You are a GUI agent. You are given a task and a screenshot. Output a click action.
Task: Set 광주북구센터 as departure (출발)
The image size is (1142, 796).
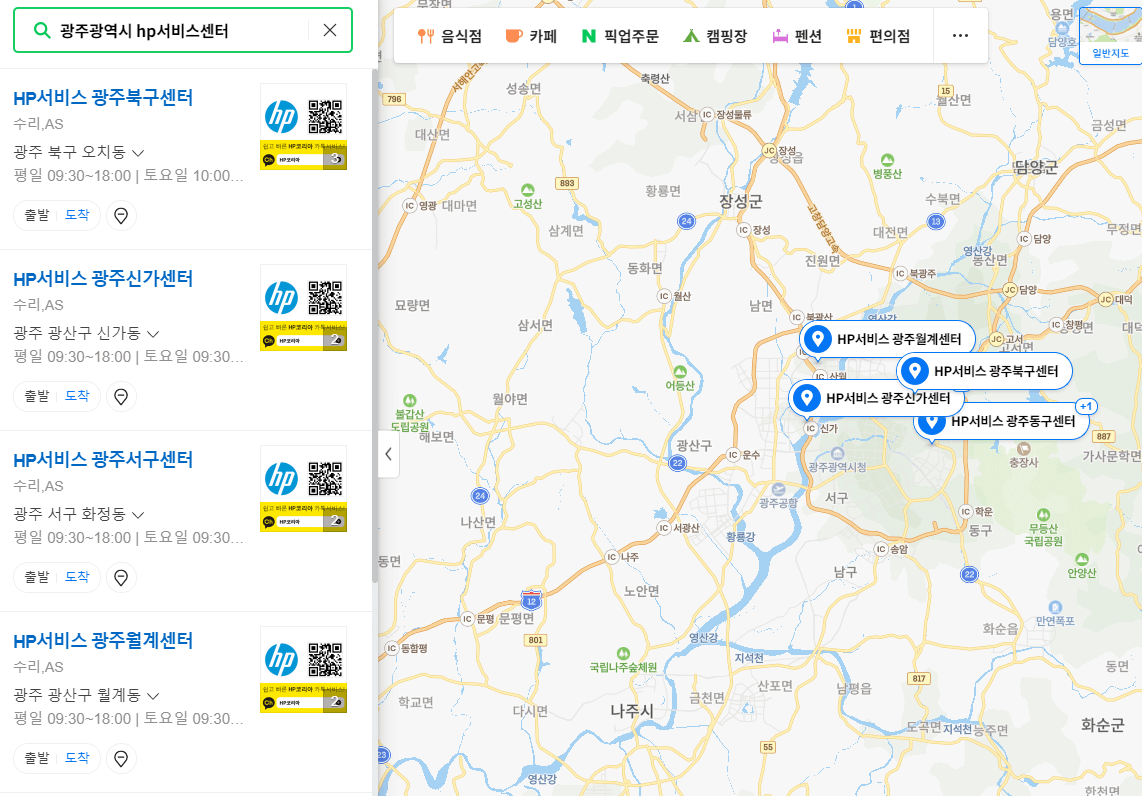coord(36,215)
